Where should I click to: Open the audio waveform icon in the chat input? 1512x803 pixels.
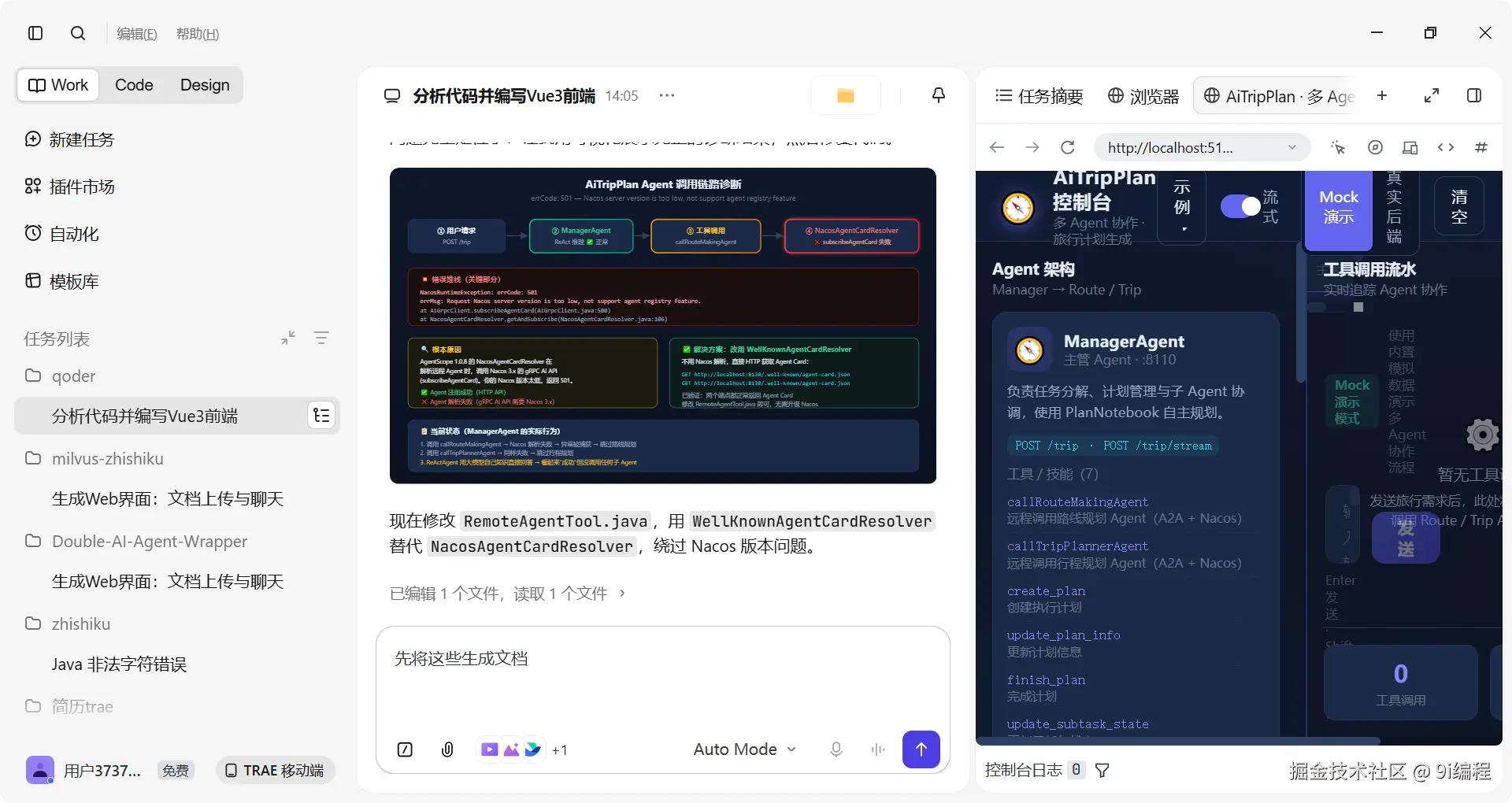click(878, 749)
